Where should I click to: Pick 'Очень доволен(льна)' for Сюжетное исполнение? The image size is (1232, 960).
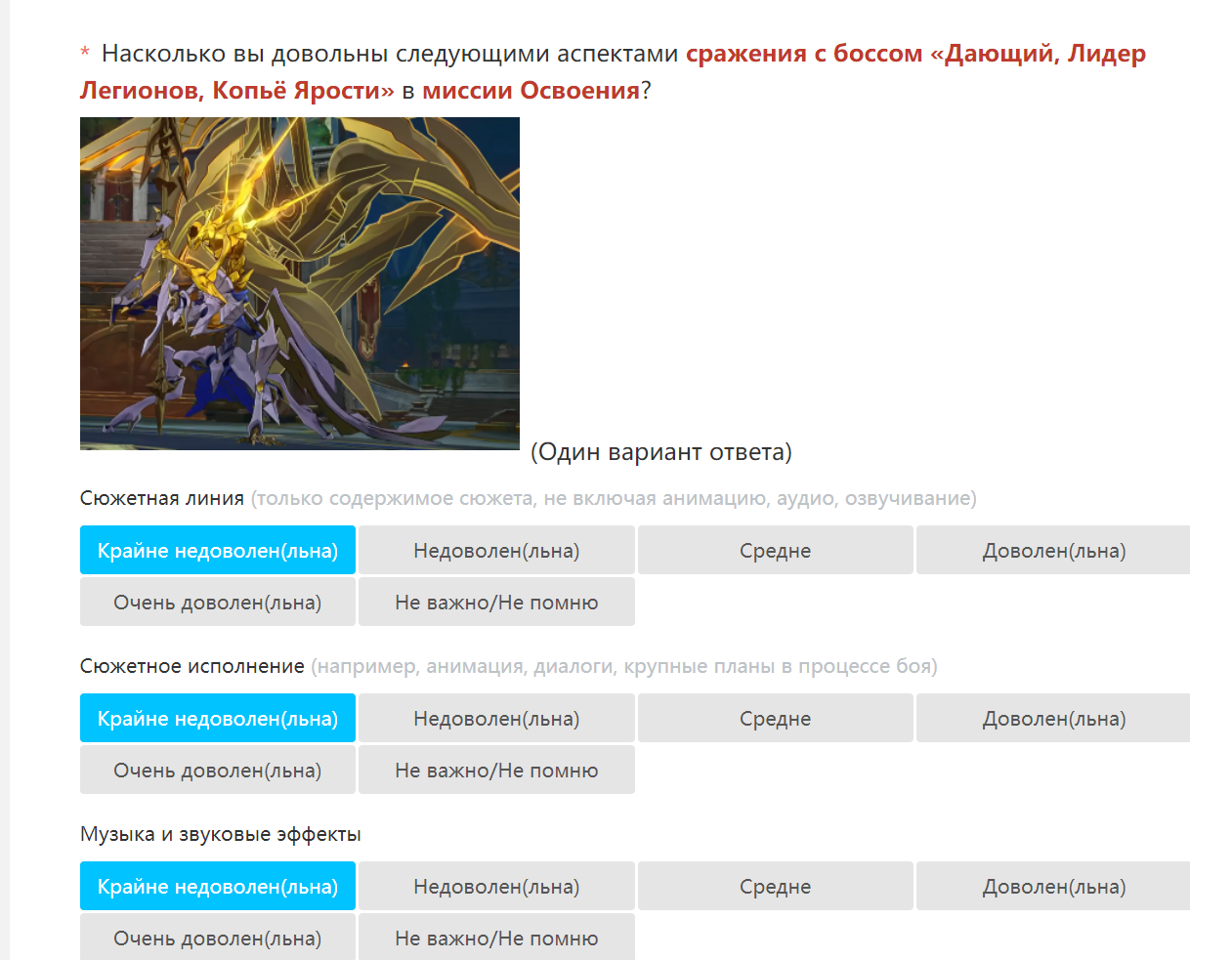click(218, 770)
